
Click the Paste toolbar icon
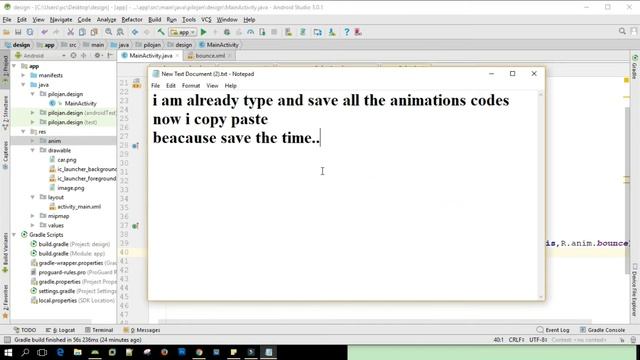(x=94, y=32)
